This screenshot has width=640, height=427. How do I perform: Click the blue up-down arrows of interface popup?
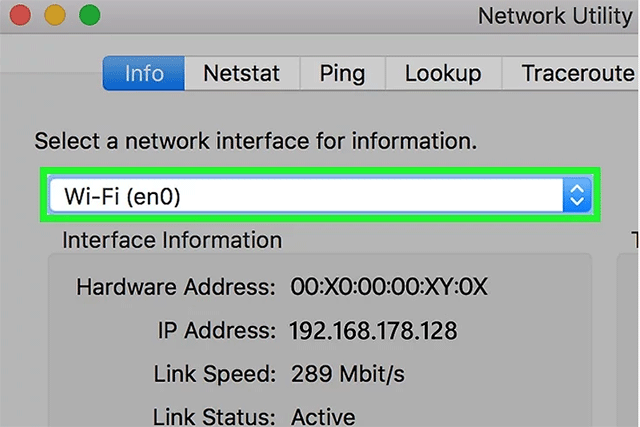577,195
